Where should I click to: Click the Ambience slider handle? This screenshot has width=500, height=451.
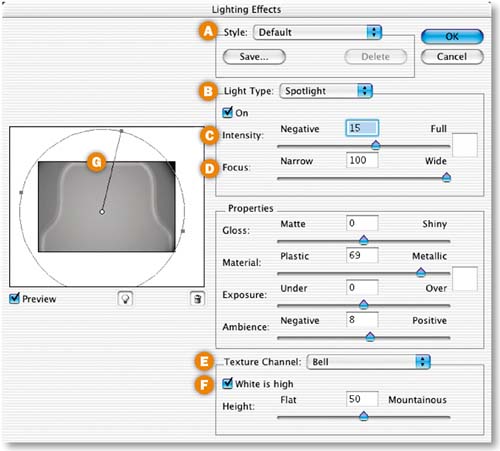coord(370,337)
